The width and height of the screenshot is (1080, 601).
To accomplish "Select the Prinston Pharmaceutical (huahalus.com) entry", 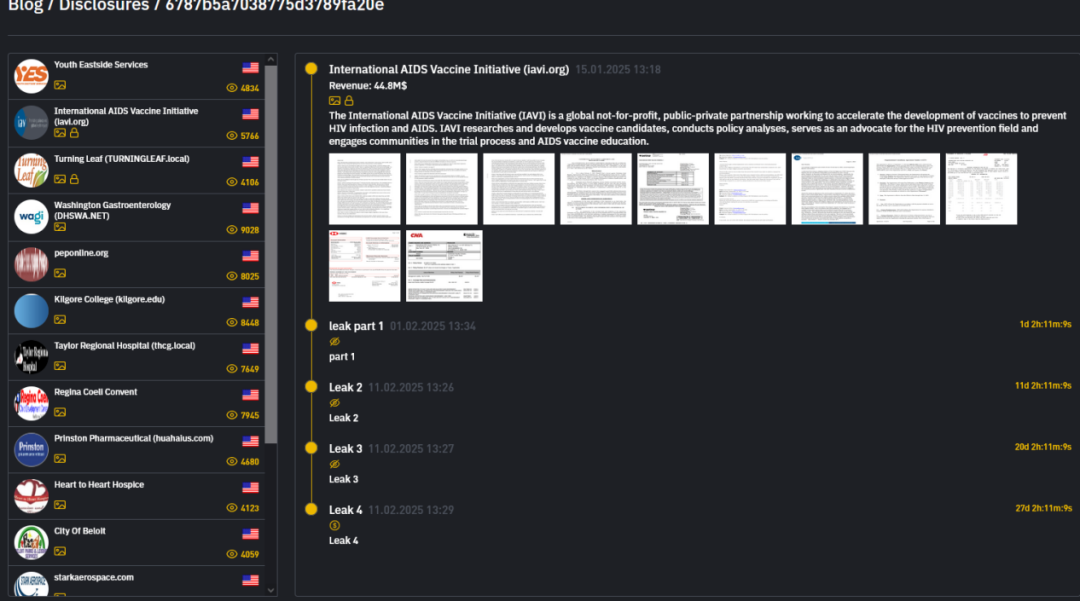I will (x=136, y=449).
